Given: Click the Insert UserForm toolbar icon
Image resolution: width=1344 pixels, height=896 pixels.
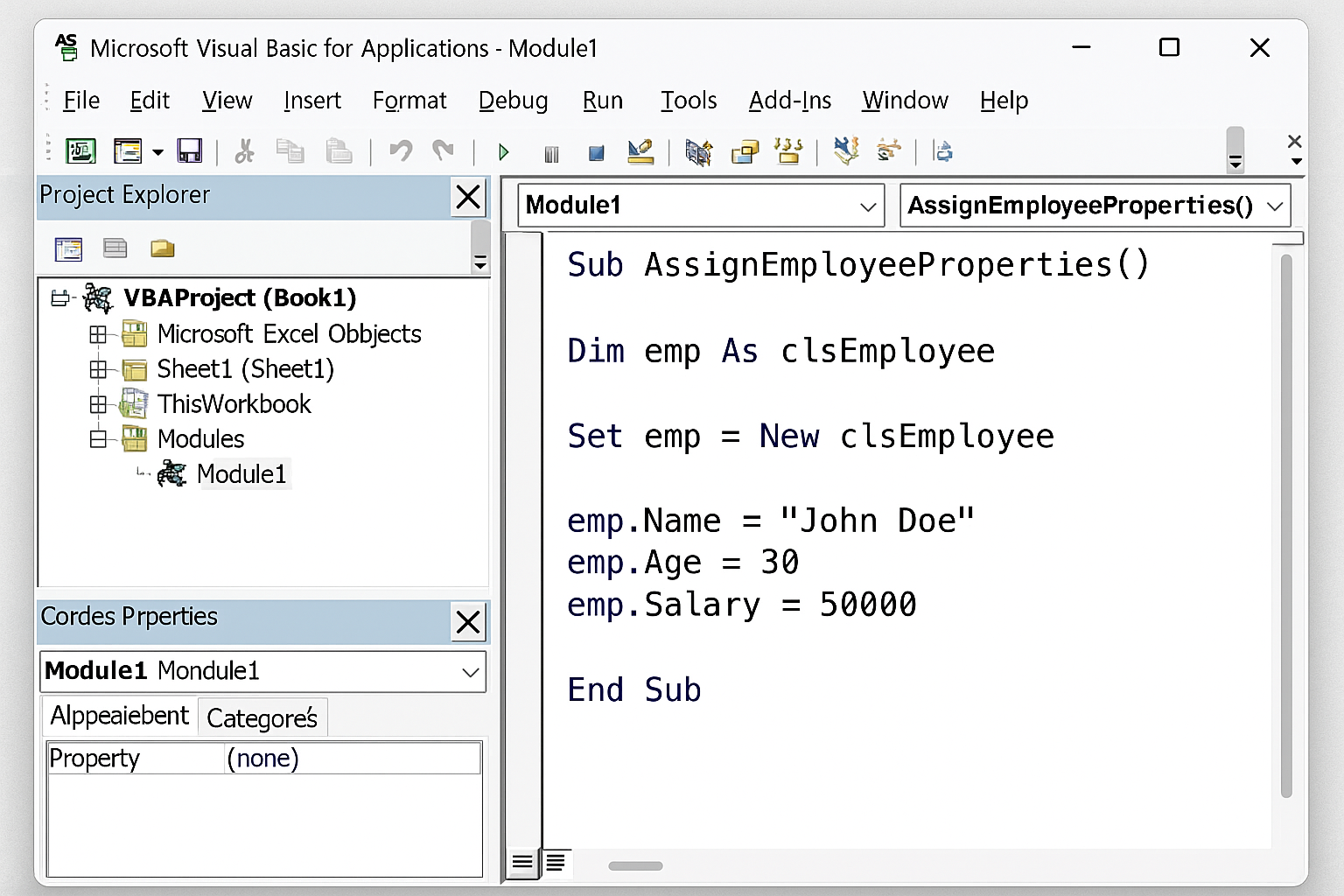Looking at the screenshot, I should pos(128,151).
